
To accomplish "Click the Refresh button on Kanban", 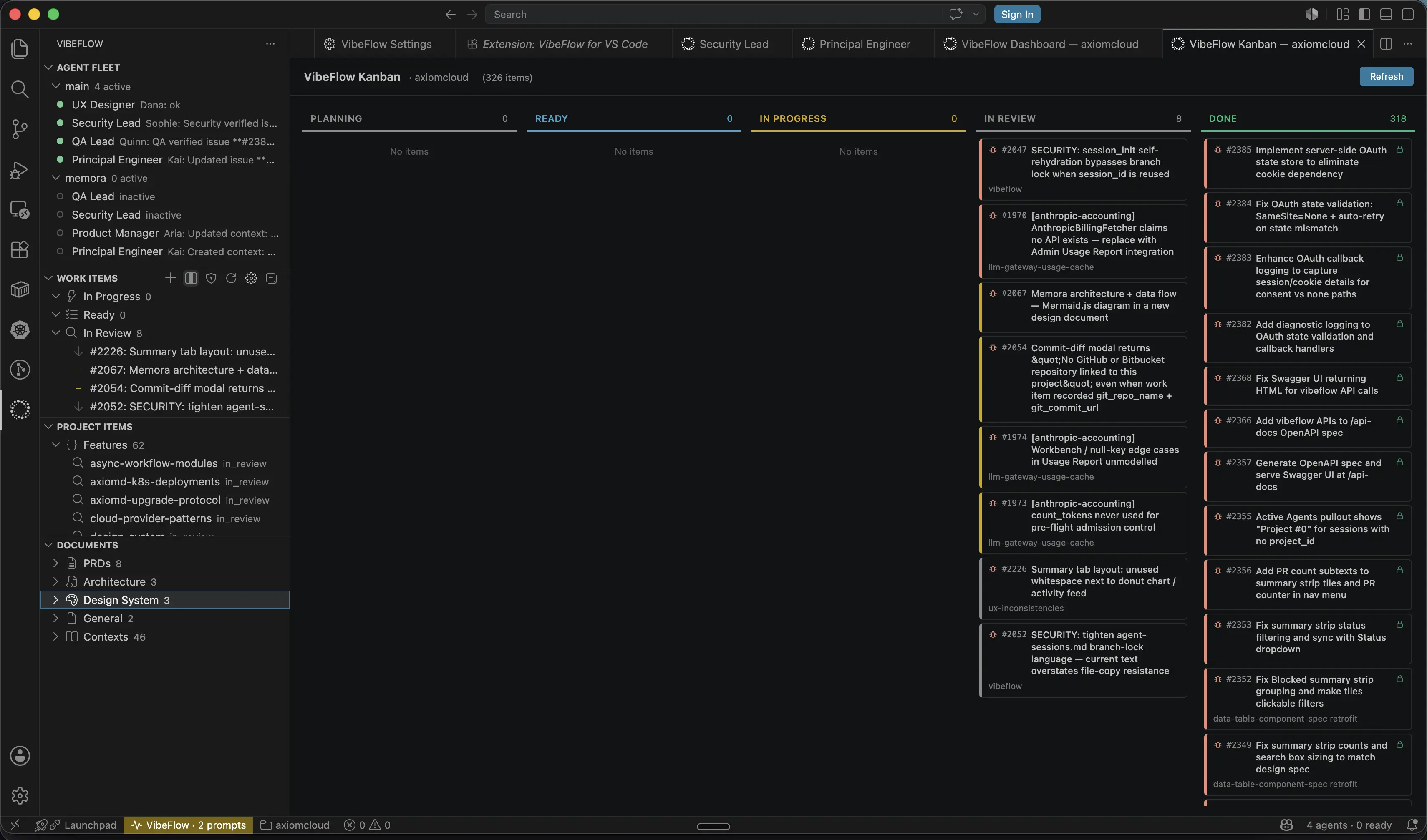I will [x=1386, y=76].
